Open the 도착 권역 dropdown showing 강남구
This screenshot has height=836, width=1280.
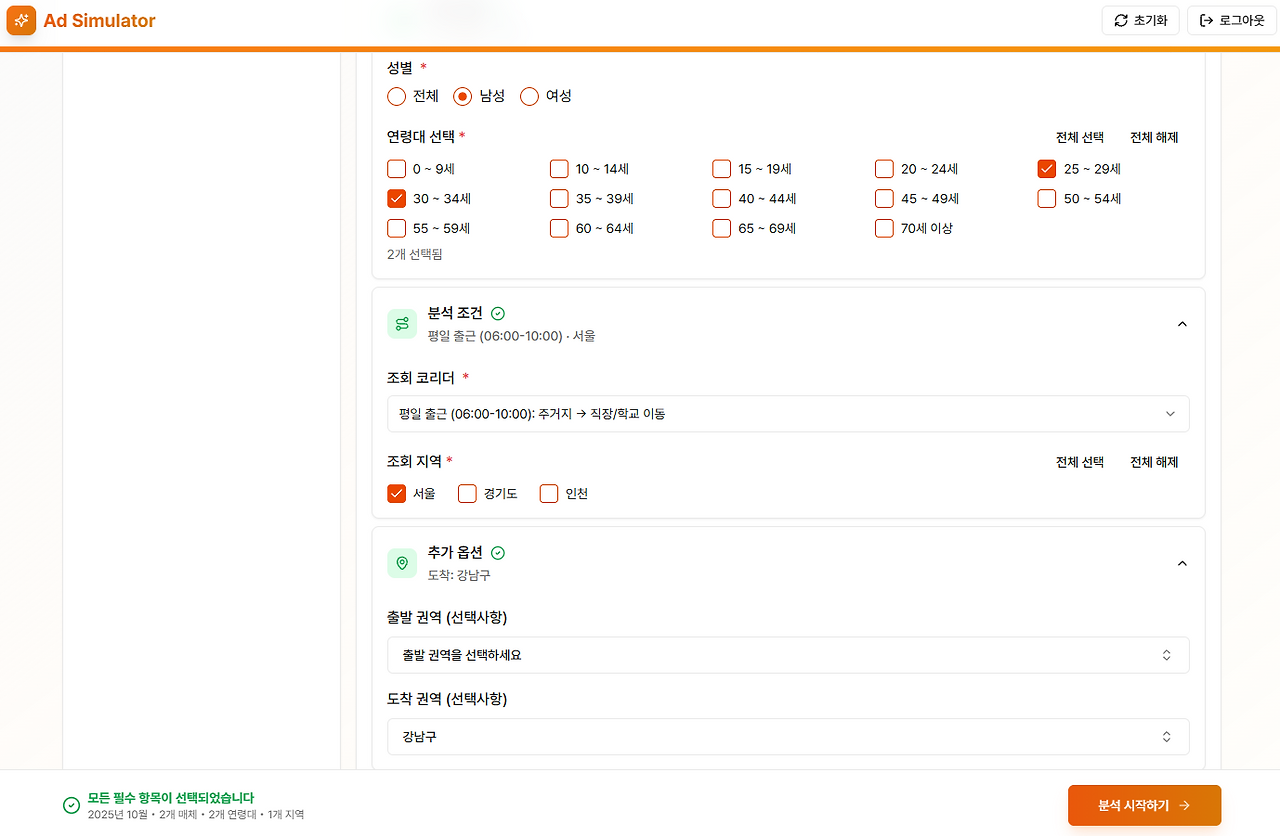[x=788, y=736]
